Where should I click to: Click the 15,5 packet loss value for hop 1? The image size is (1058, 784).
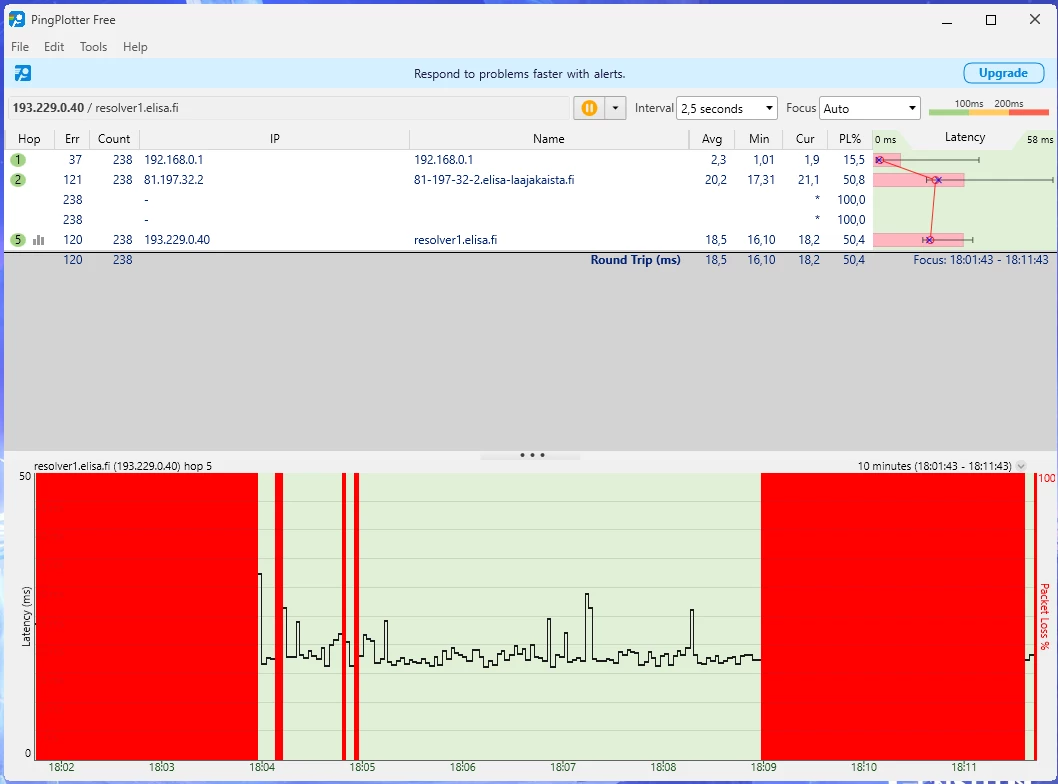tap(854, 160)
